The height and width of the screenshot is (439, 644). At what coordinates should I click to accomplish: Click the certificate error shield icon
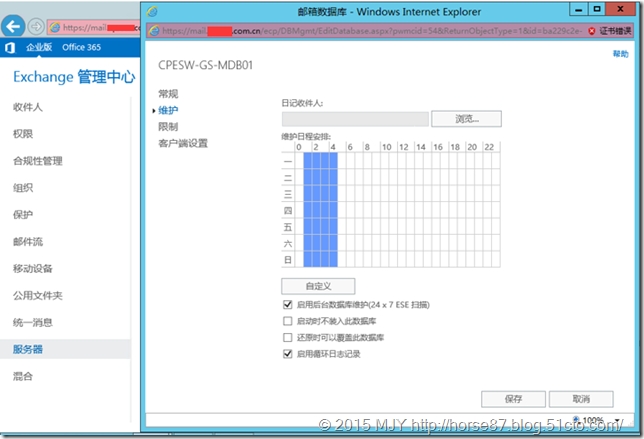591,30
